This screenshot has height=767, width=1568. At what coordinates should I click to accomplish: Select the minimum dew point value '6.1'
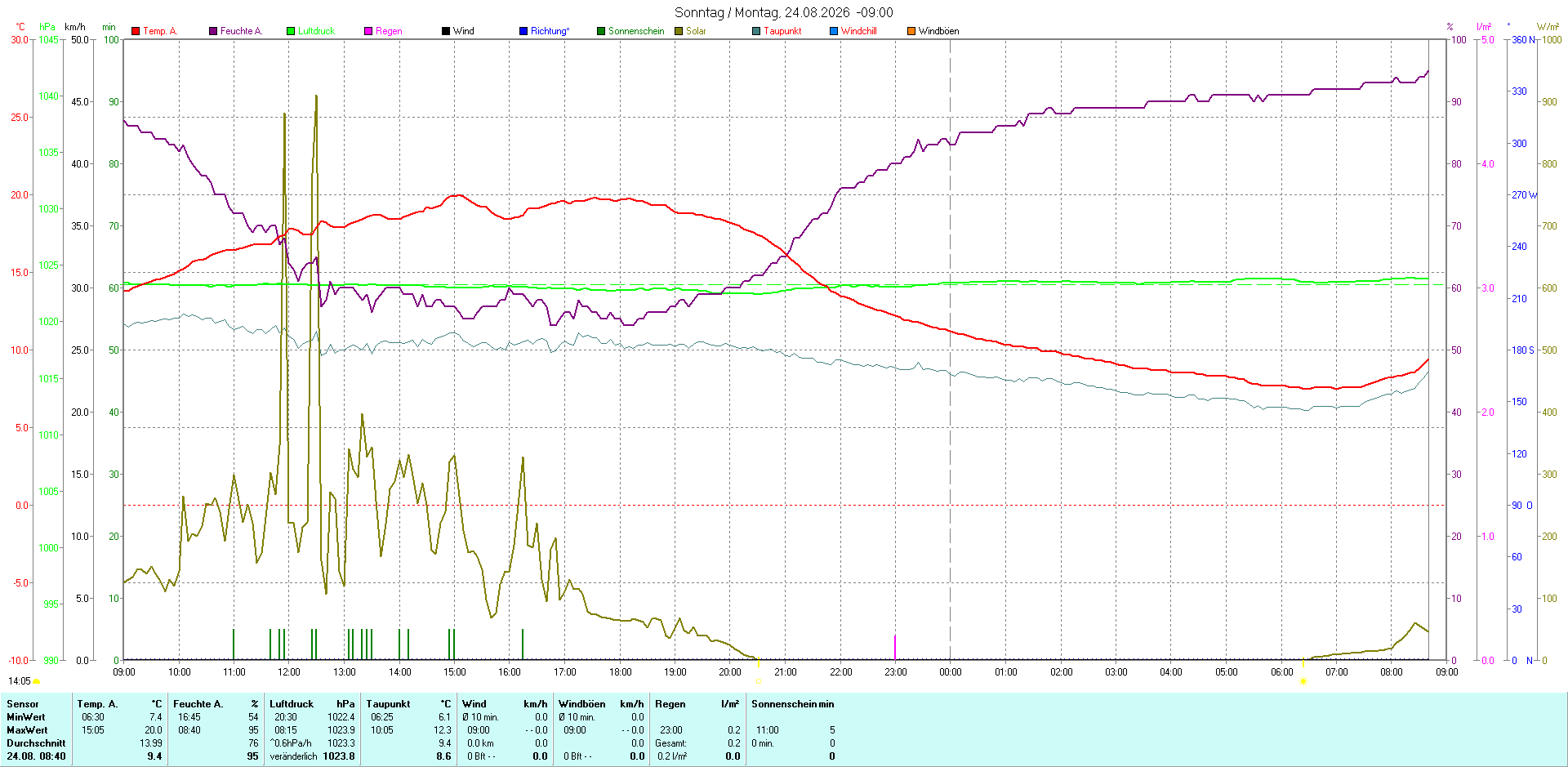(x=444, y=717)
